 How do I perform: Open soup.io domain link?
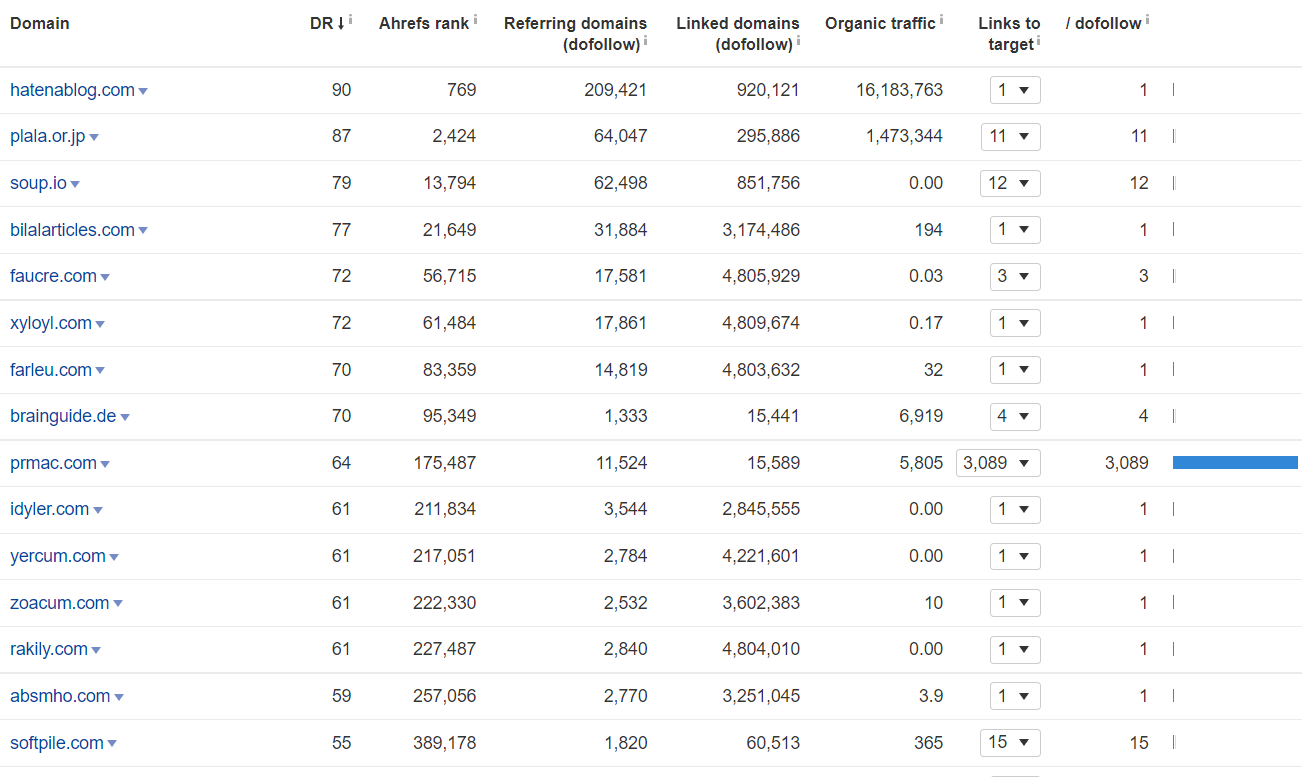coord(38,183)
